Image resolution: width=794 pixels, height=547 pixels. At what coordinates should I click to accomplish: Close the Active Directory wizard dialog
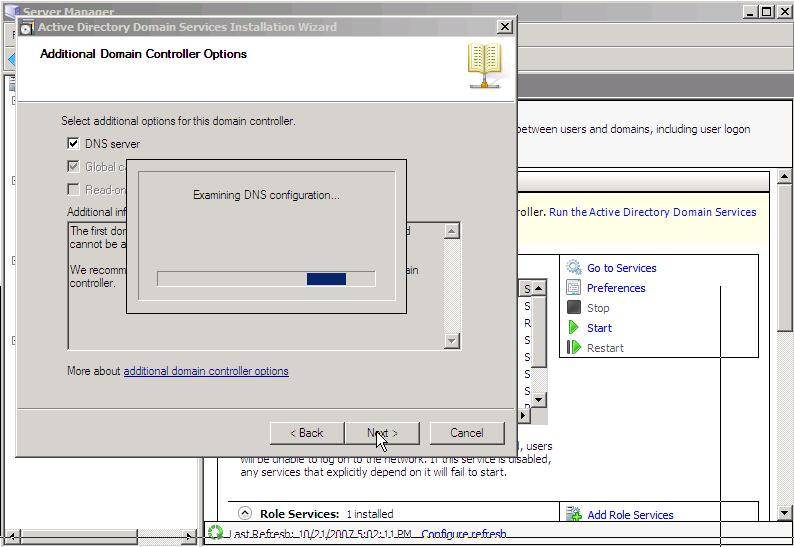coord(504,27)
